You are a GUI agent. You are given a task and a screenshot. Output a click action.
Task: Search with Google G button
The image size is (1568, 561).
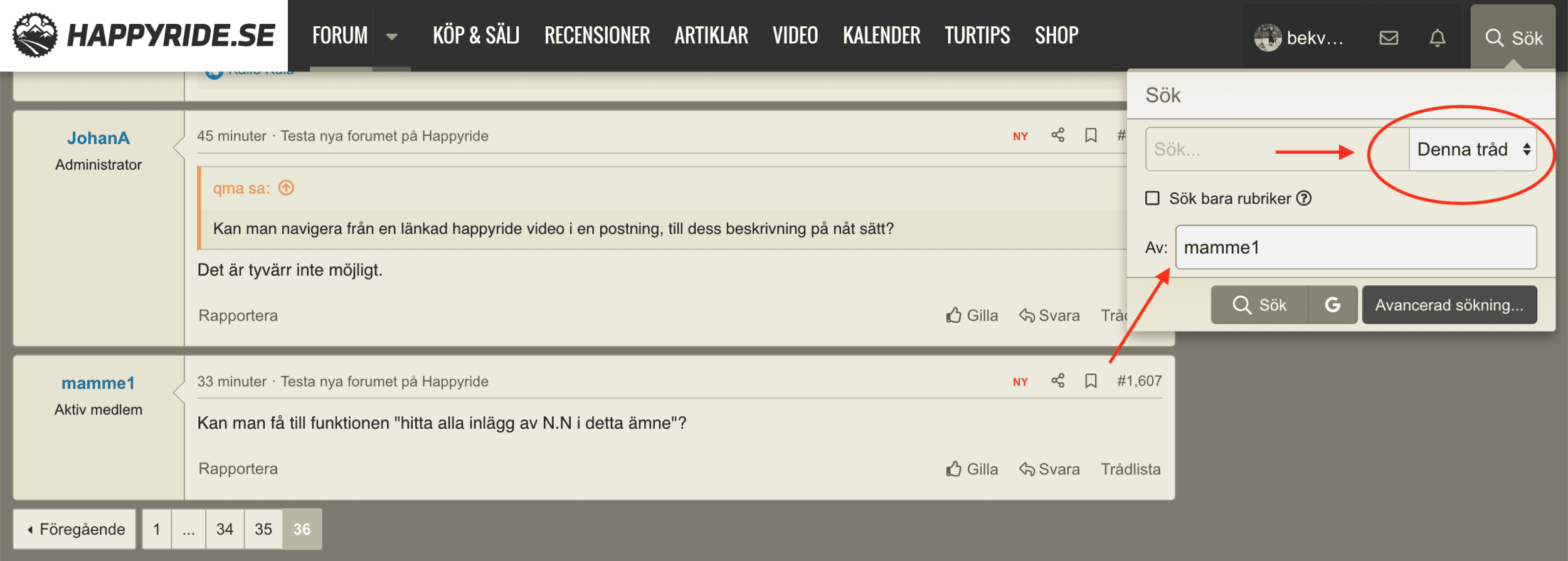[x=1333, y=305]
